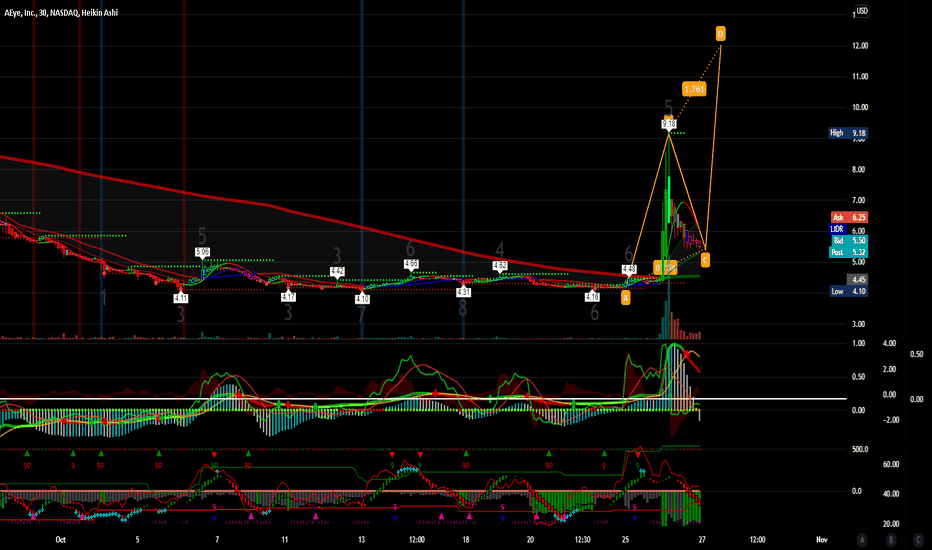Click the Nov label on time axis
The width and height of the screenshot is (932, 550).
pos(821,540)
